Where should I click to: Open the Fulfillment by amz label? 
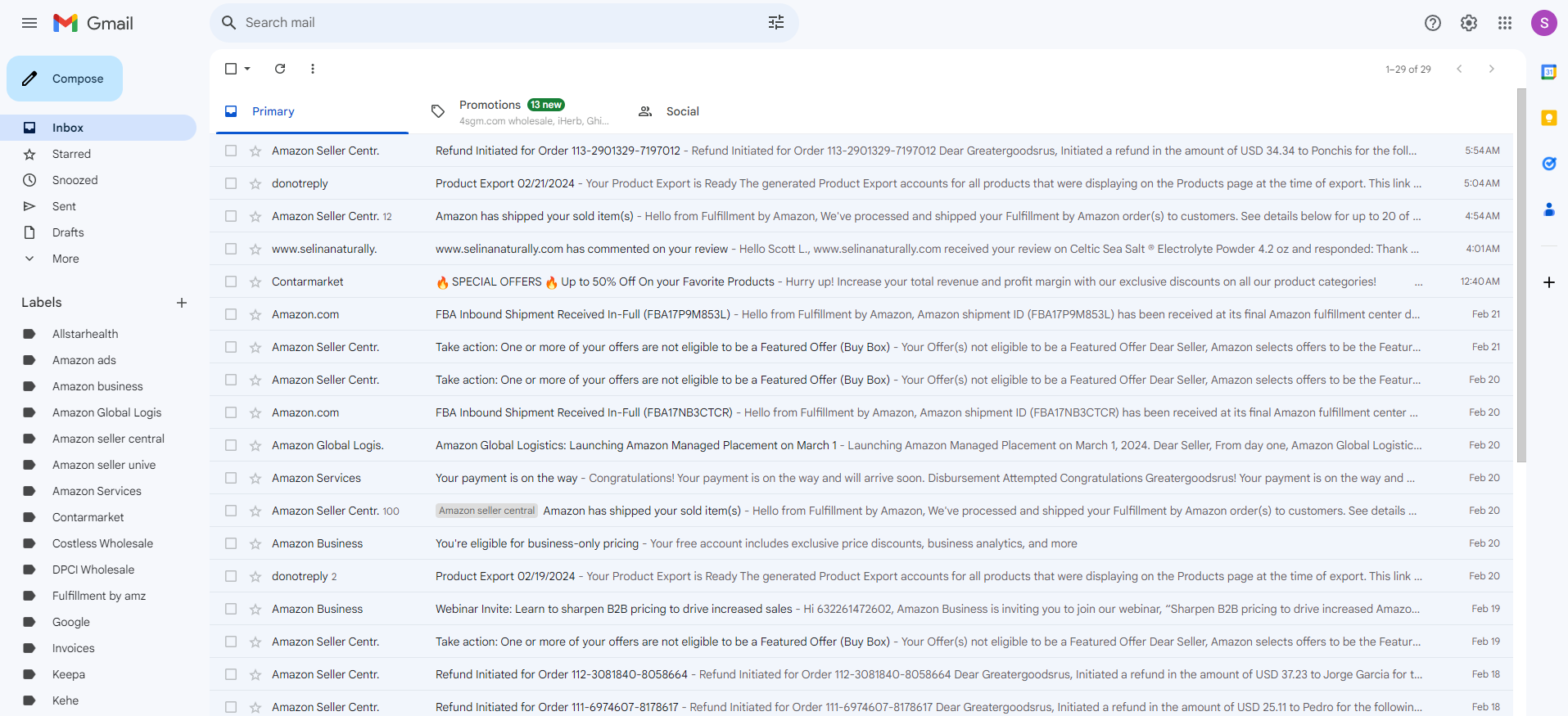click(x=98, y=596)
